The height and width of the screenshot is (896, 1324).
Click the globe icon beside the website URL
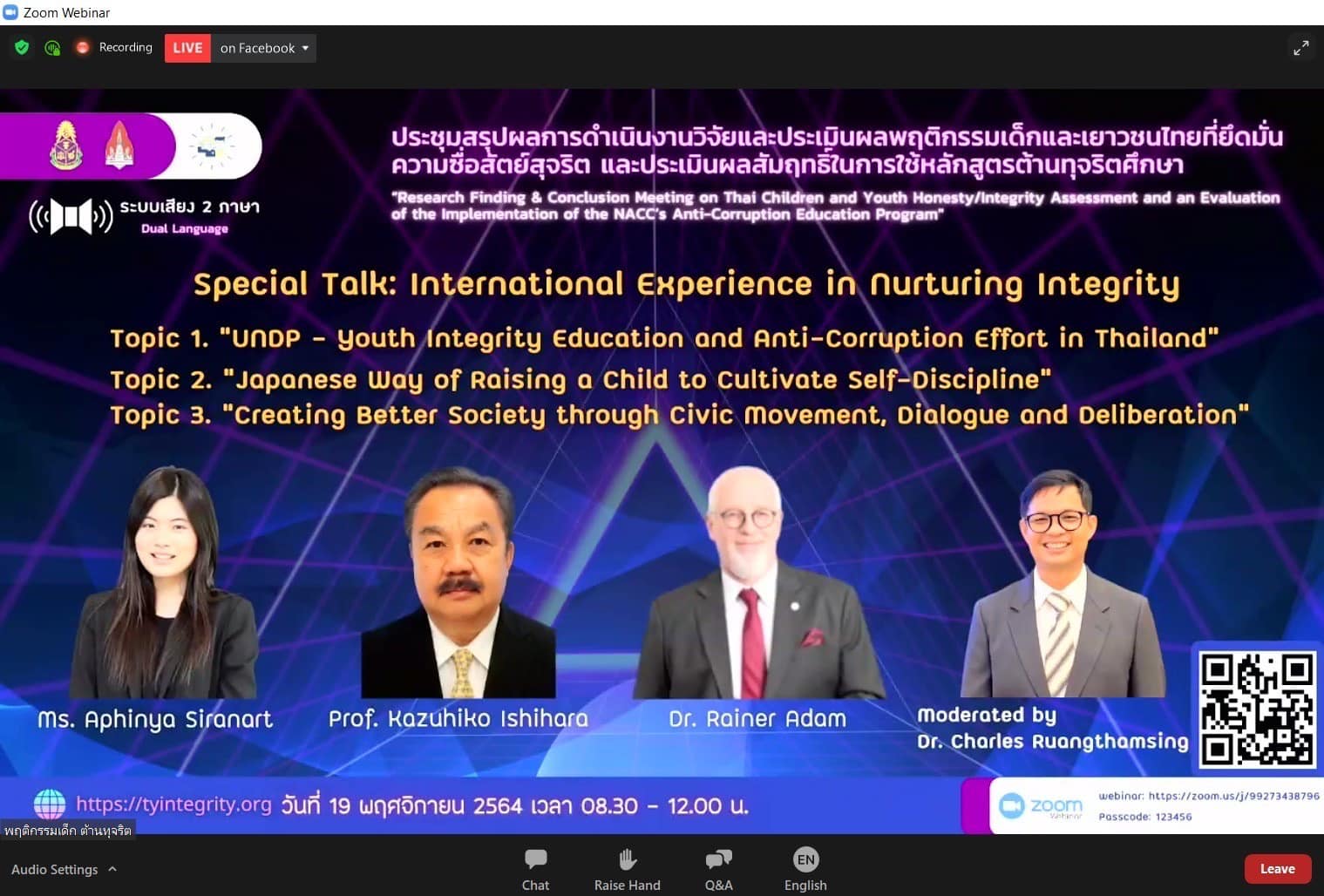(x=50, y=804)
